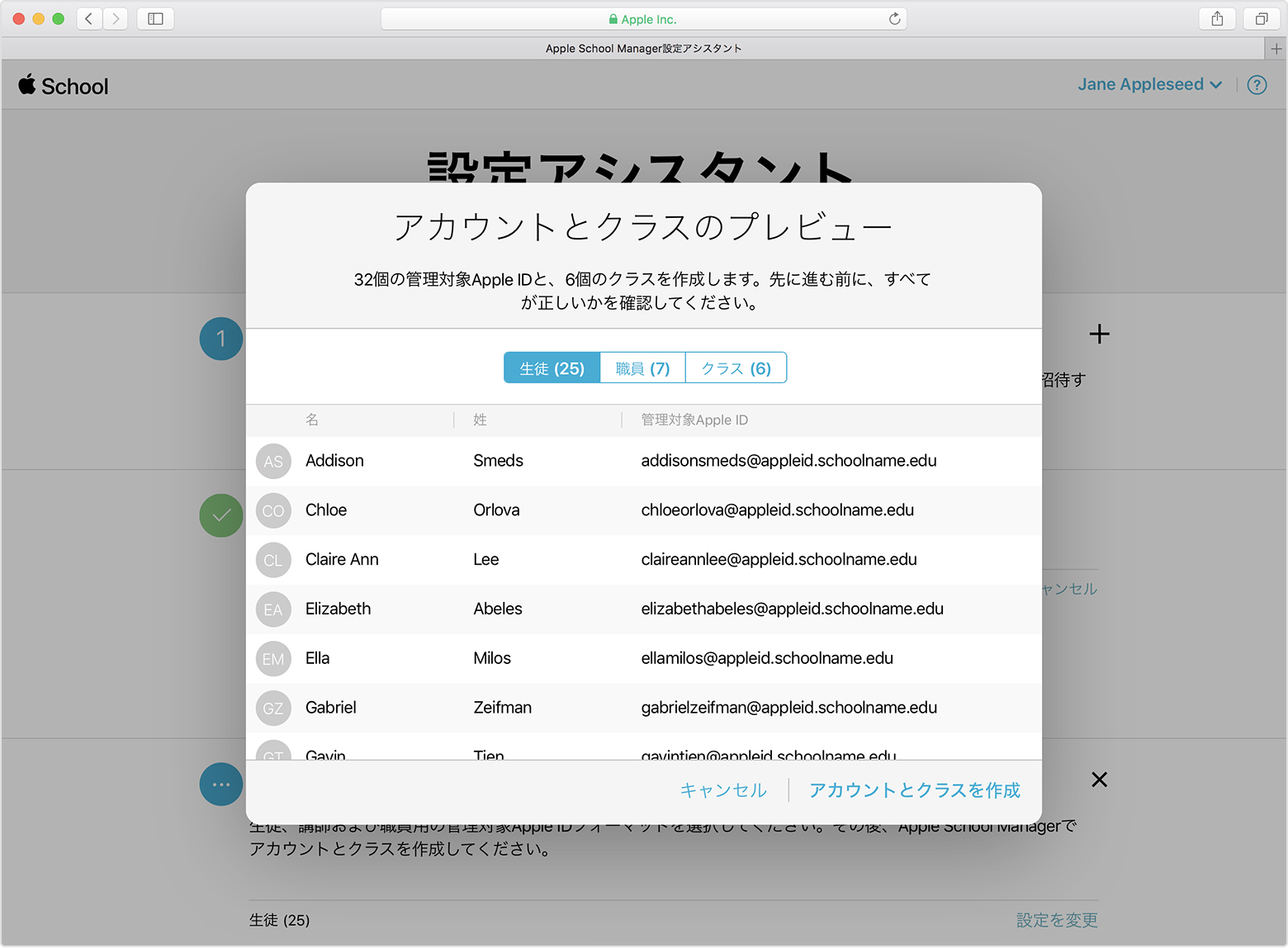This screenshot has width=1288, height=948.
Task: Click the 名 column header
Action: (312, 419)
